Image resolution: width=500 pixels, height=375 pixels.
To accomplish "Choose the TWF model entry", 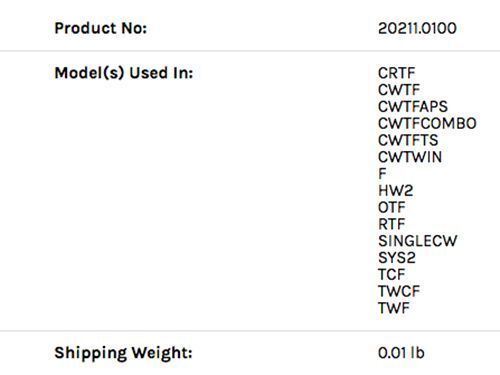I will point(394,308).
